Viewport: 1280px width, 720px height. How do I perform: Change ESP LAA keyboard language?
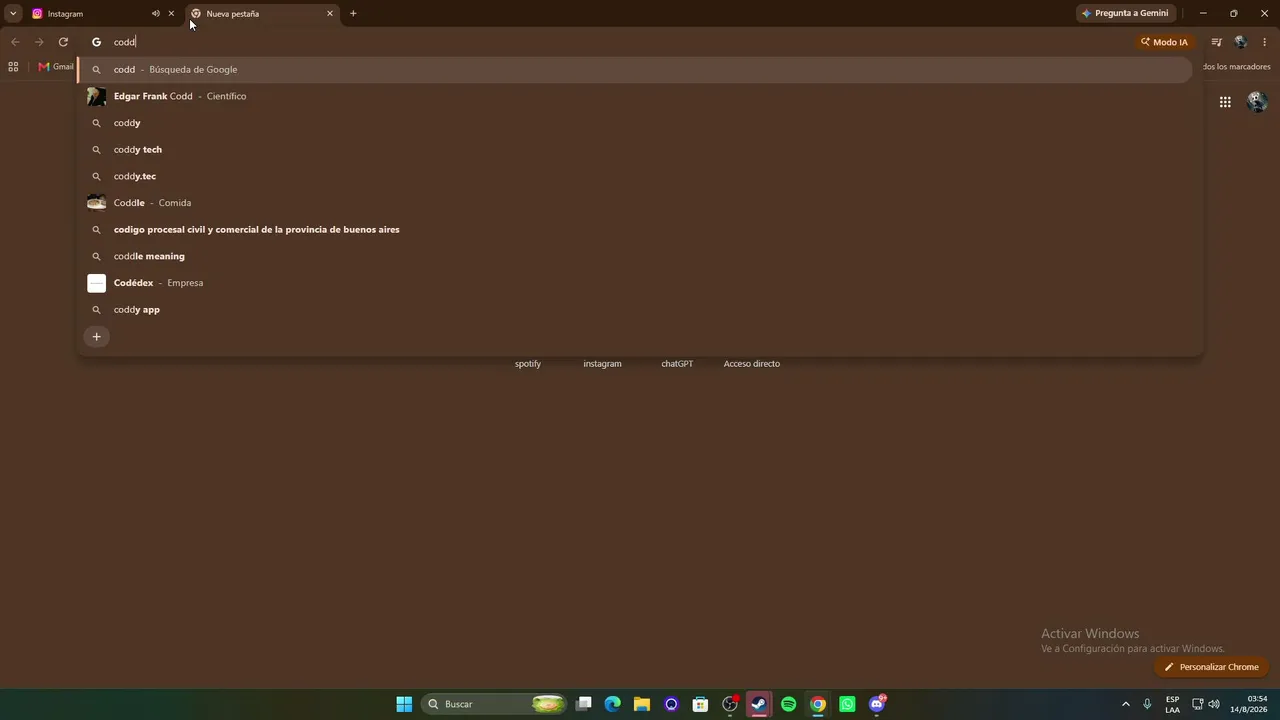tap(1173, 704)
